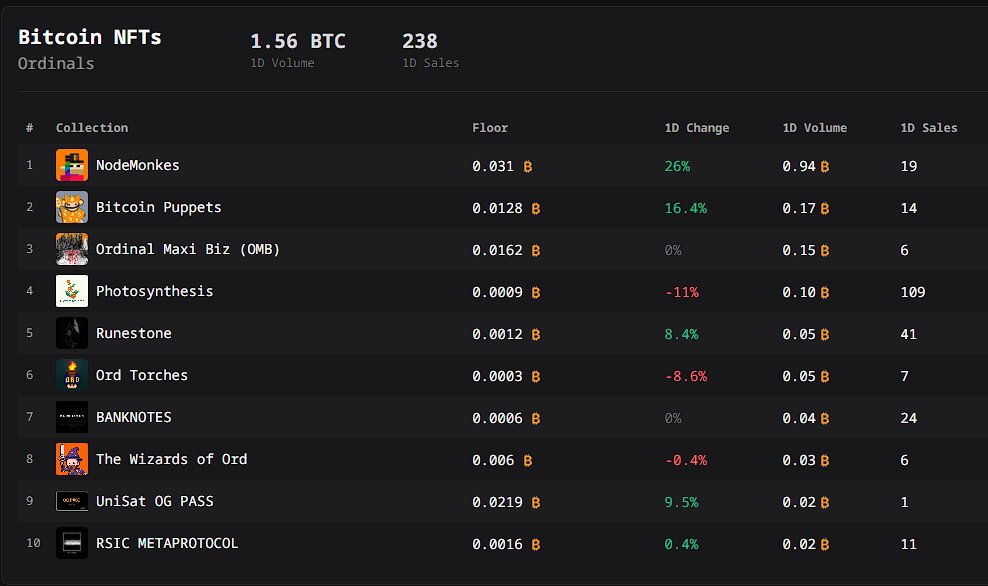Open the Runestone collection icon
The height and width of the screenshot is (586, 988).
(x=72, y=333)
